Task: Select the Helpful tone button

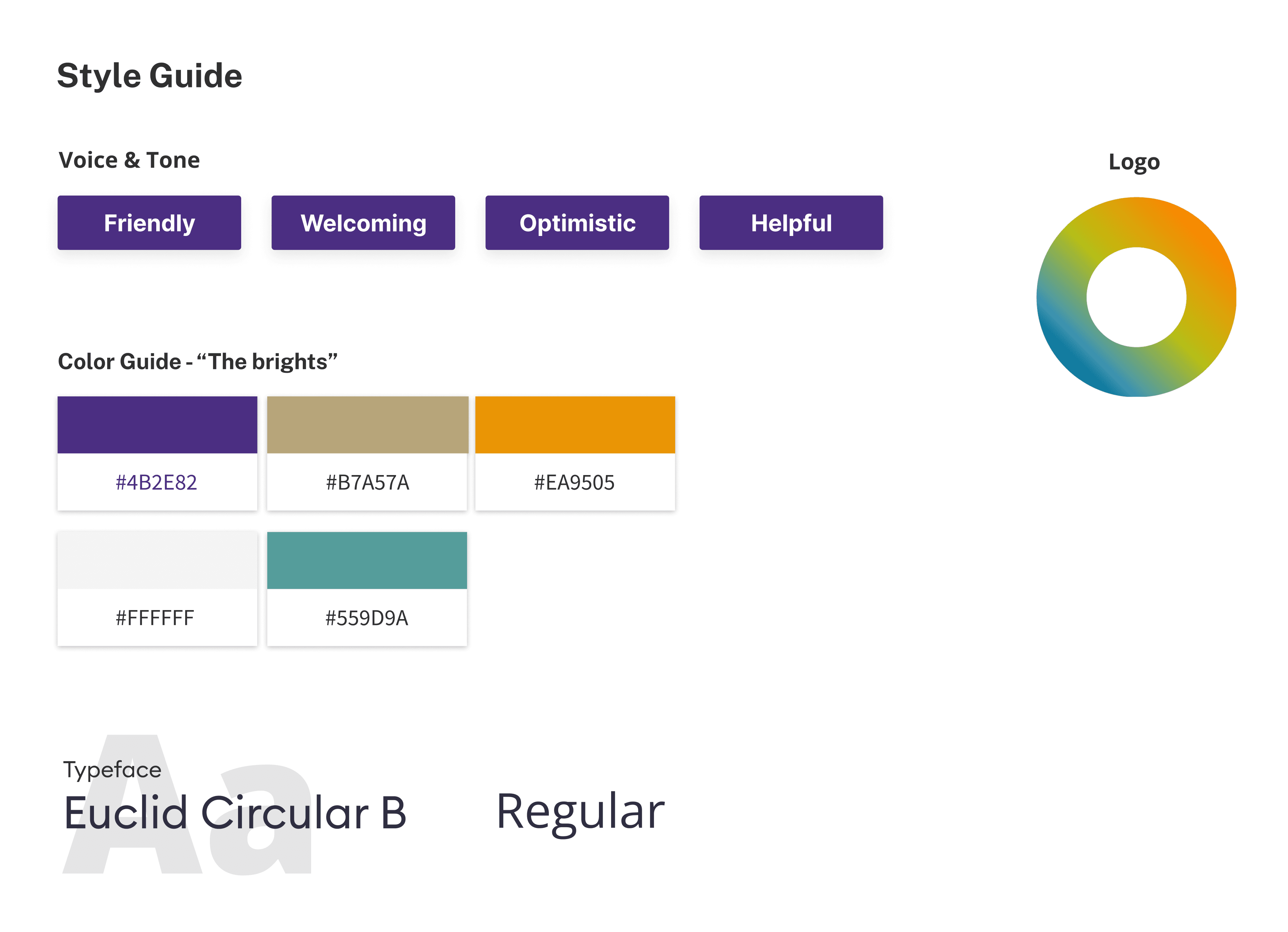Action: click(x=791, y=223)
